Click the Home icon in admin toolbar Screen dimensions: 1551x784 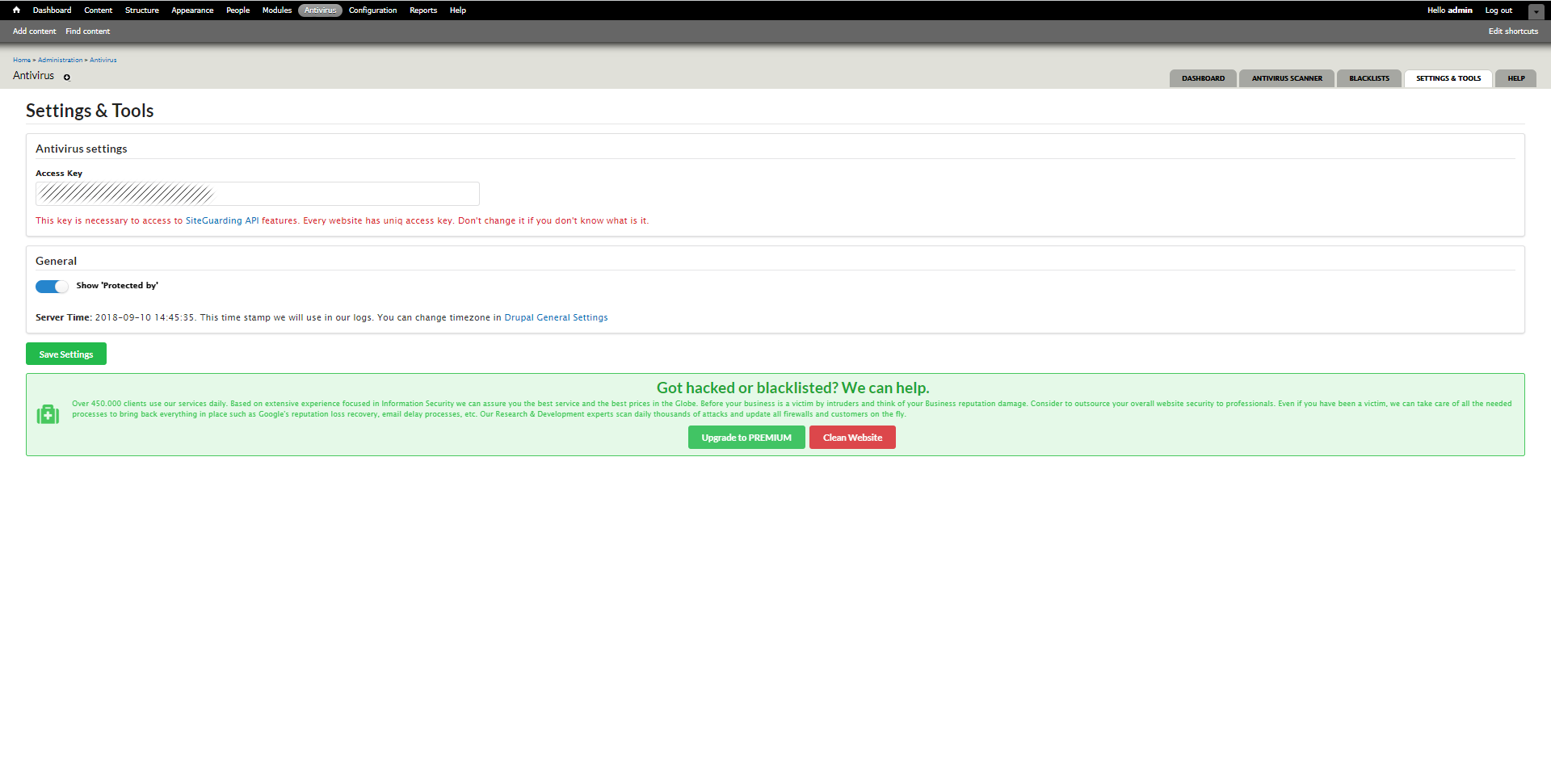click(x=16, y=10)
